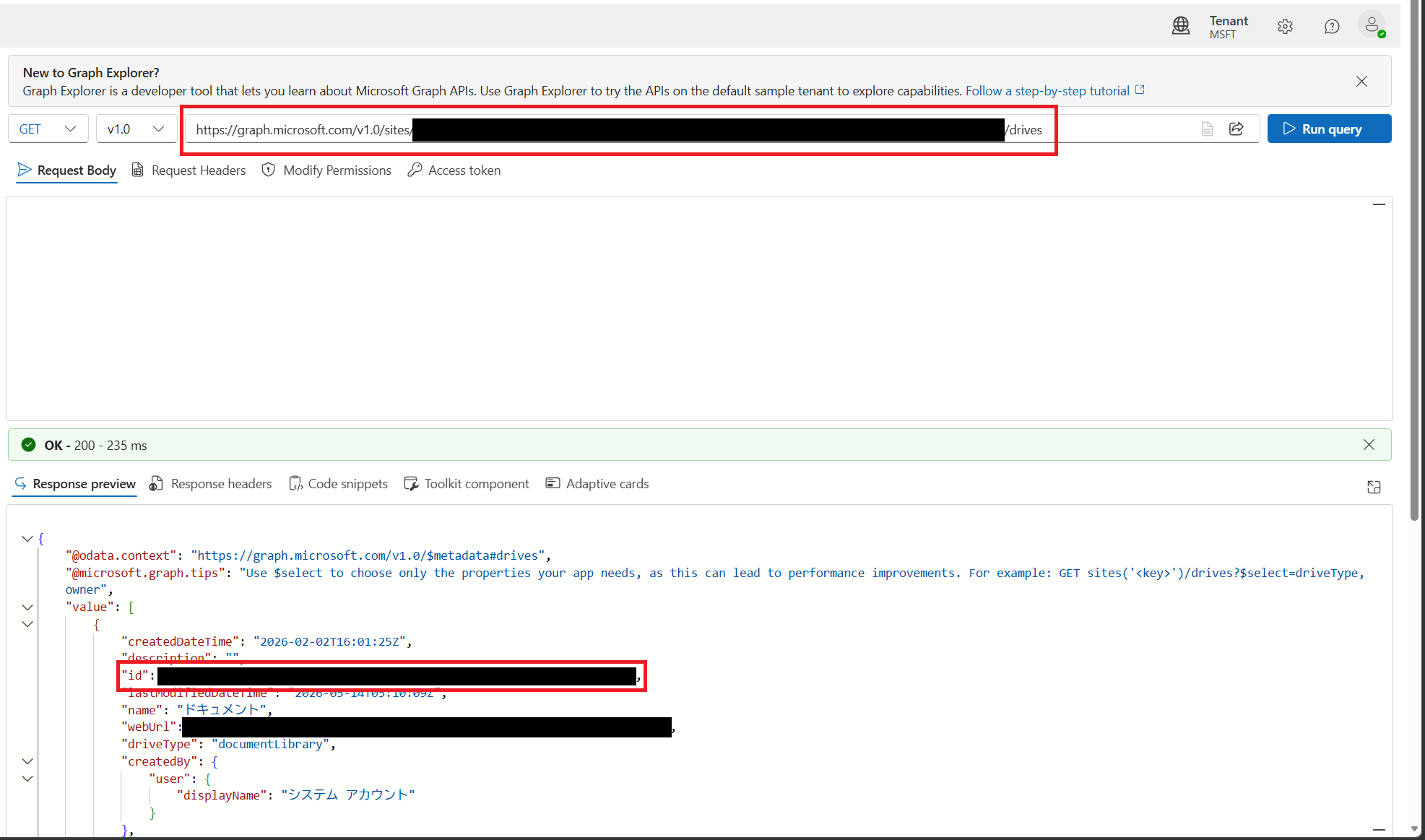Click the OK - 200 - 235 ms status text
The width and height of the screenshot is (1425, 840).
point(95,446)
